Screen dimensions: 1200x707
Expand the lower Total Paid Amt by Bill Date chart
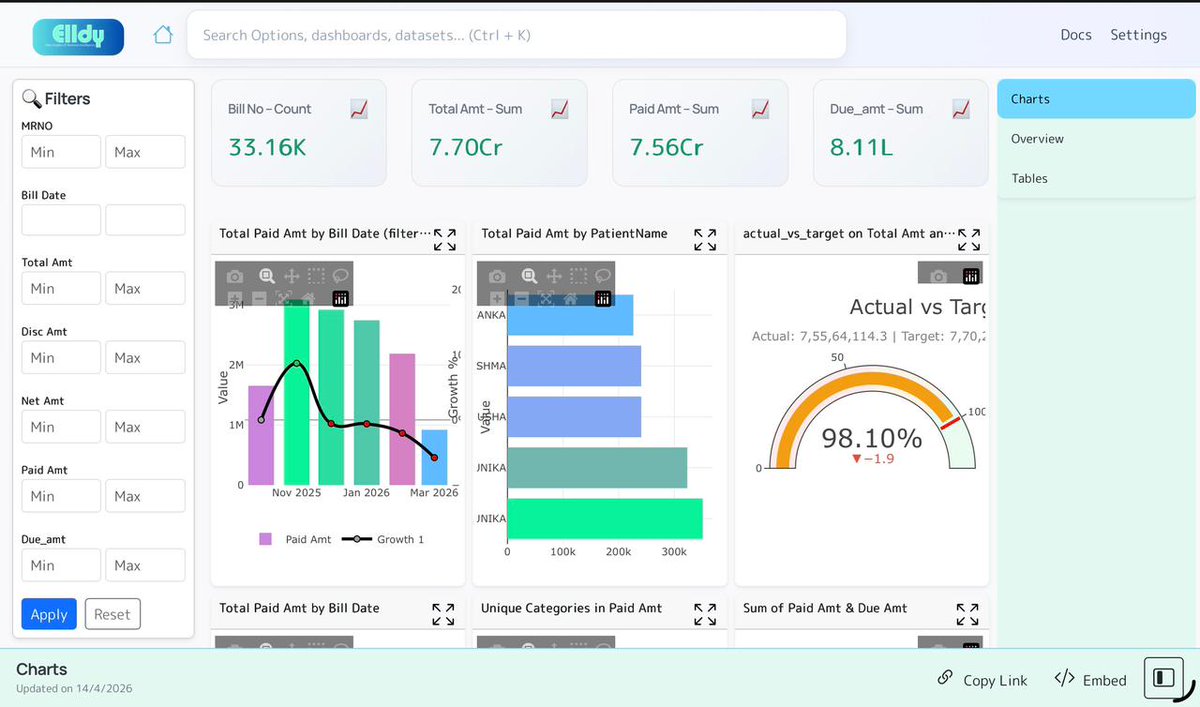click(443, 614)
